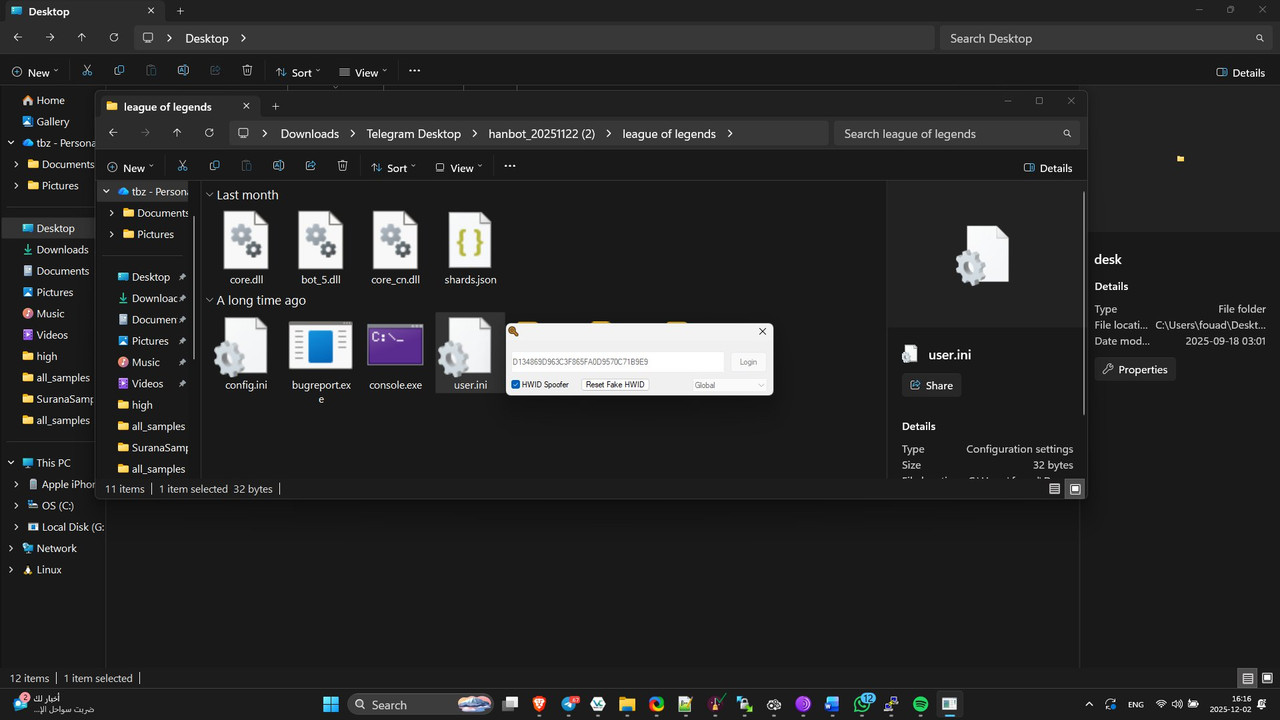Click the Delete trash icon in league of legends toolbar

coord(343,167)
